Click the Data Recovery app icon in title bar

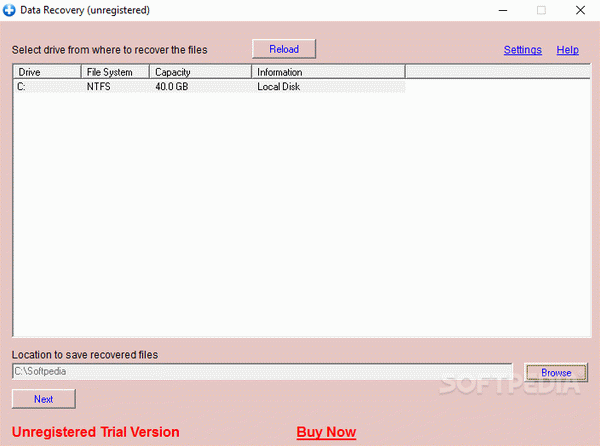(x=9, y=10)
